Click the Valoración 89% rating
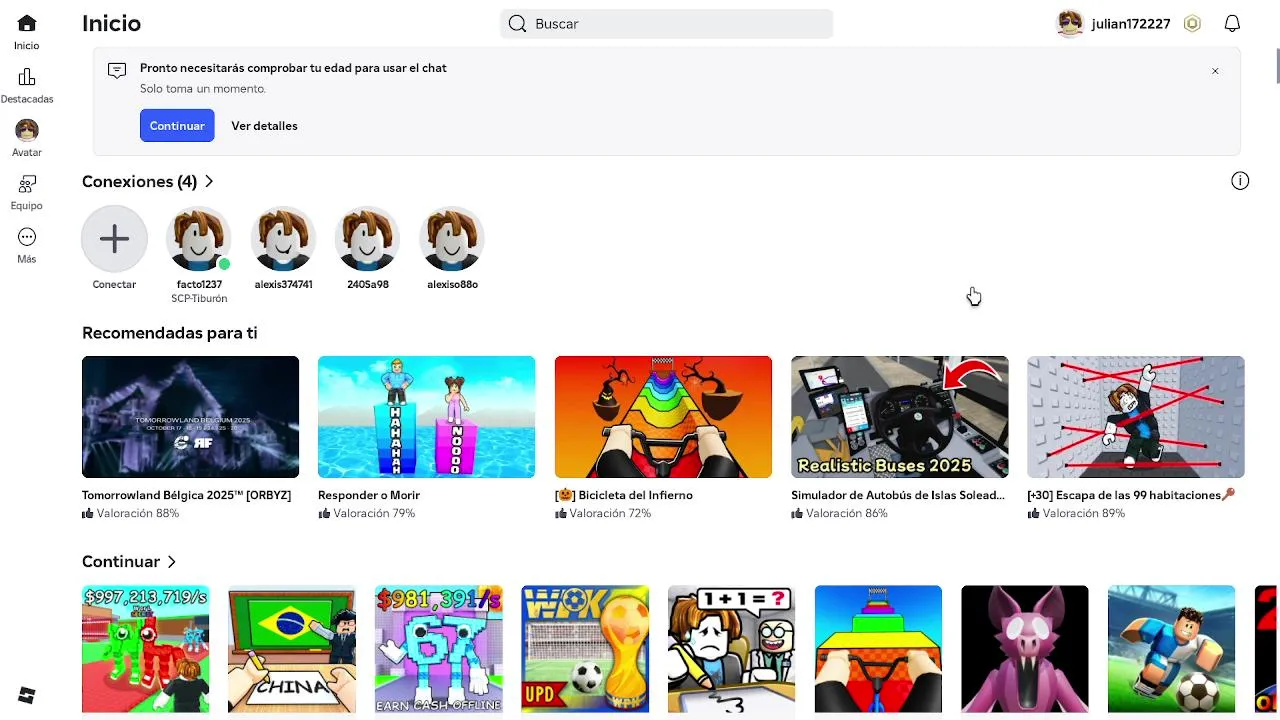 point(1076,513)
